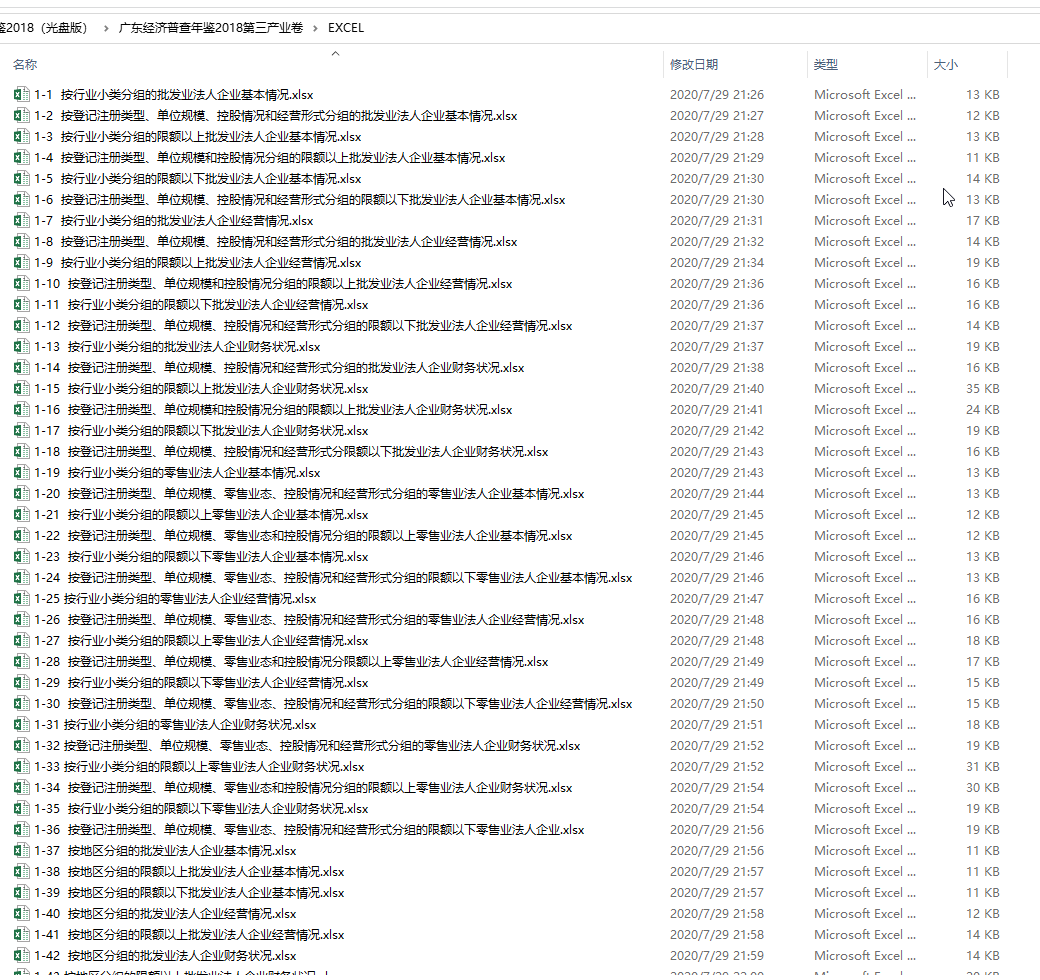Expand the chevron before 广东经济普查年鉴2018第三产业卷
This screenshot has width=1040, height=980.
pyautogui.click(x=105, y=28)
